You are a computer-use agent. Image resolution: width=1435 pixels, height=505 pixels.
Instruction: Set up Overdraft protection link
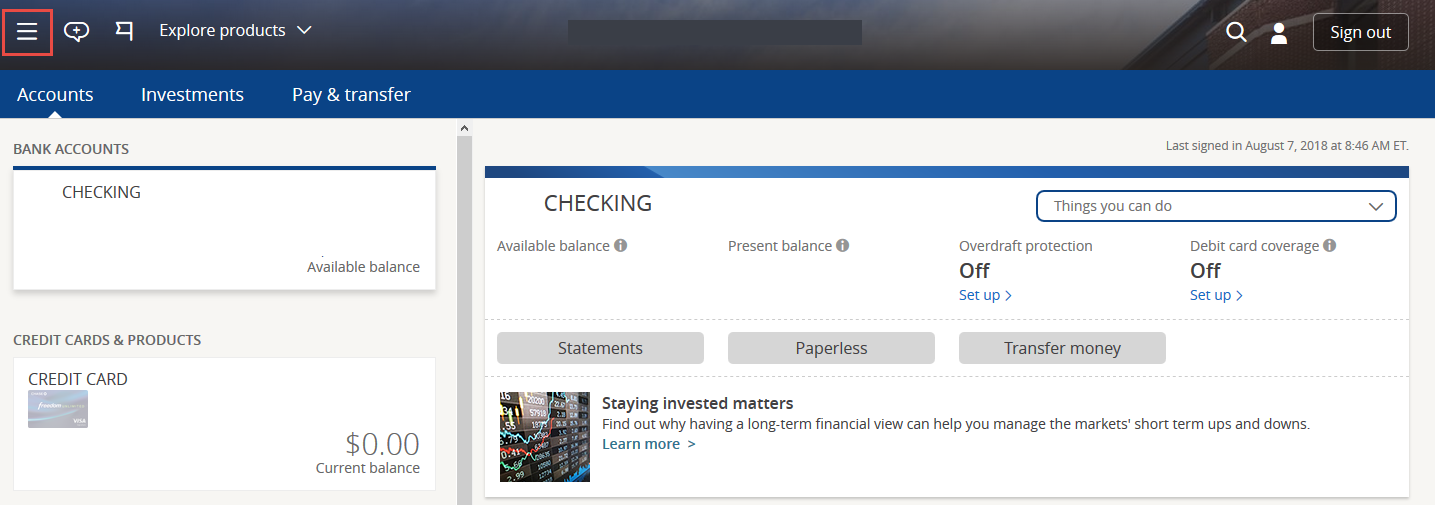pyautogui.click(x=985, y=295)
